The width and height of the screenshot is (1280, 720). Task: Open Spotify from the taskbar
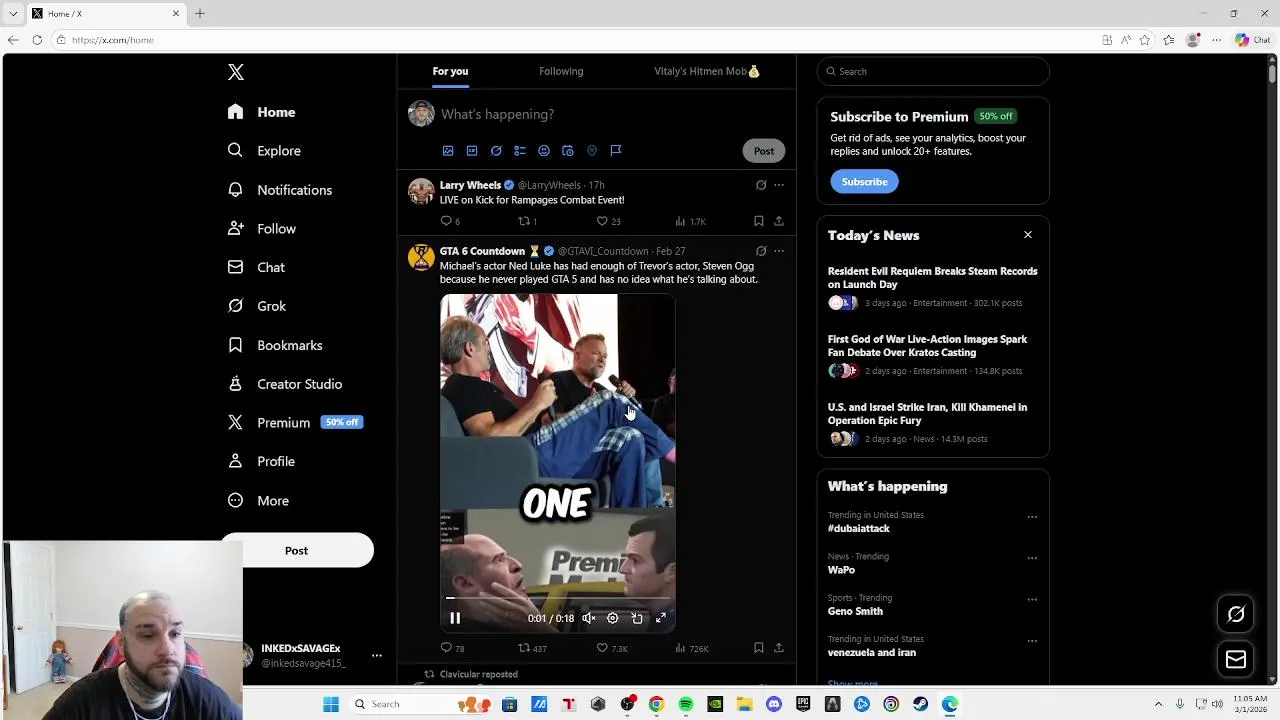tap(686, 704)
